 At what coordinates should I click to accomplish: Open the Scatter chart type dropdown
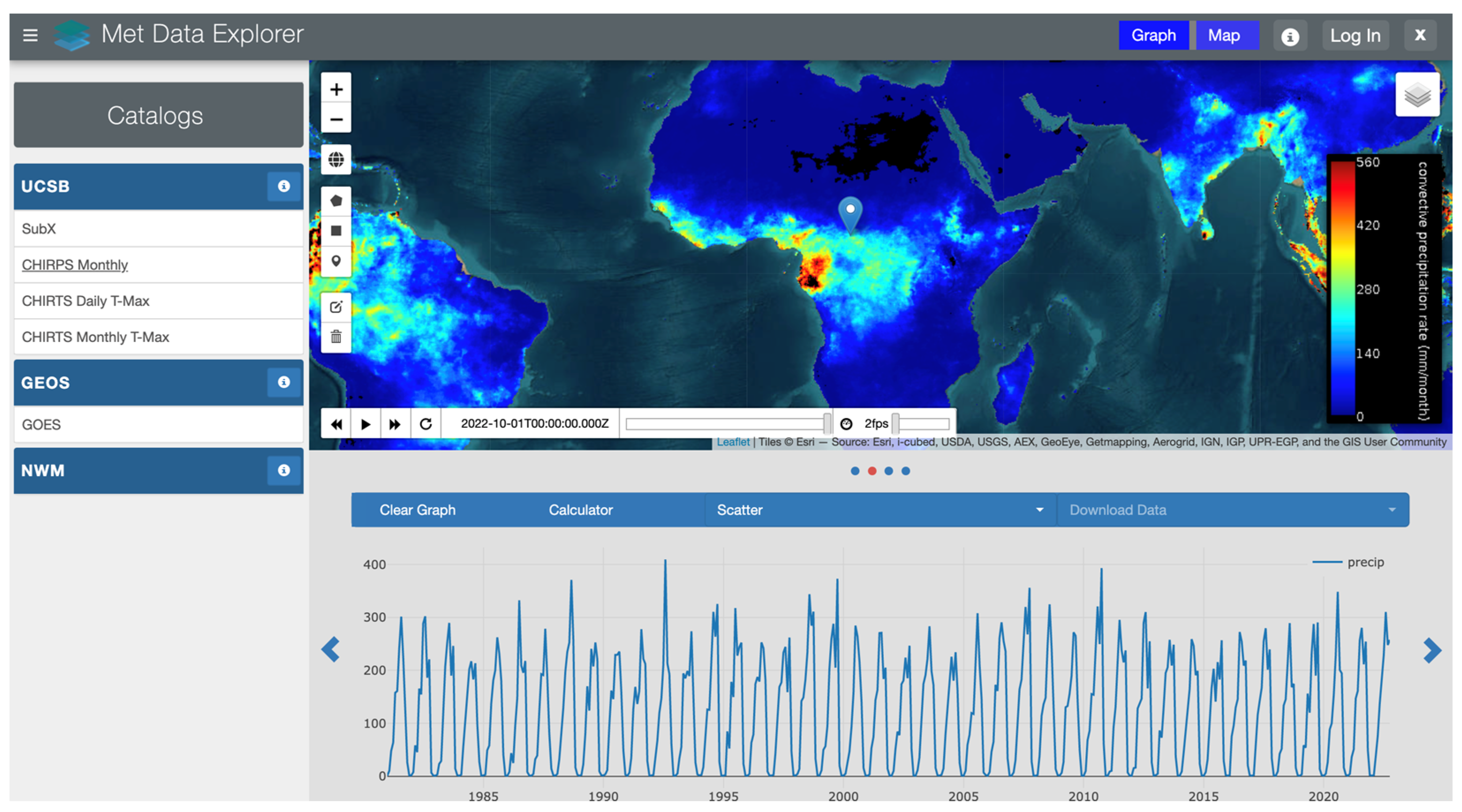pyautogui.click(x=880, y=510)
